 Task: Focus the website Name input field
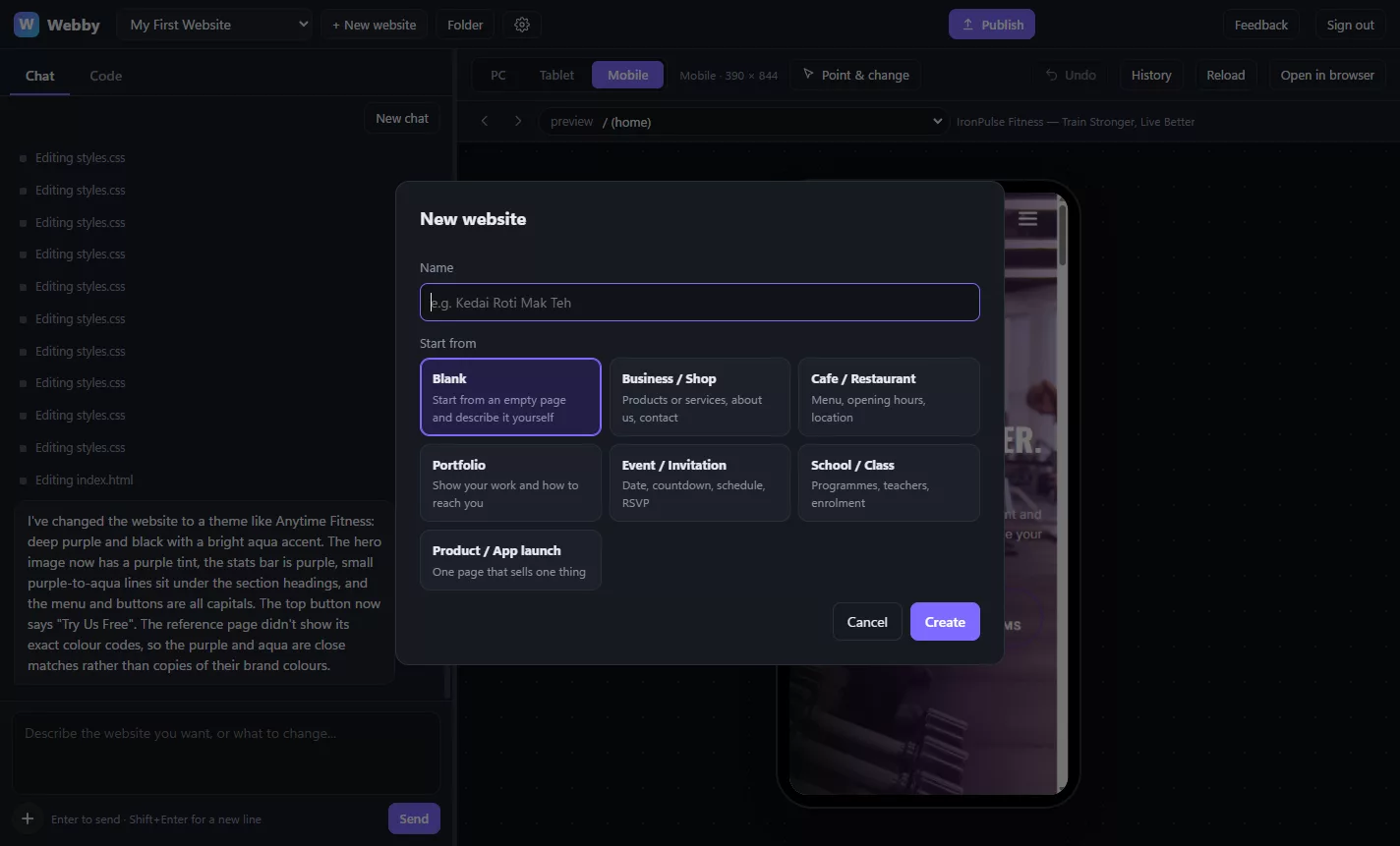[700, 303]
